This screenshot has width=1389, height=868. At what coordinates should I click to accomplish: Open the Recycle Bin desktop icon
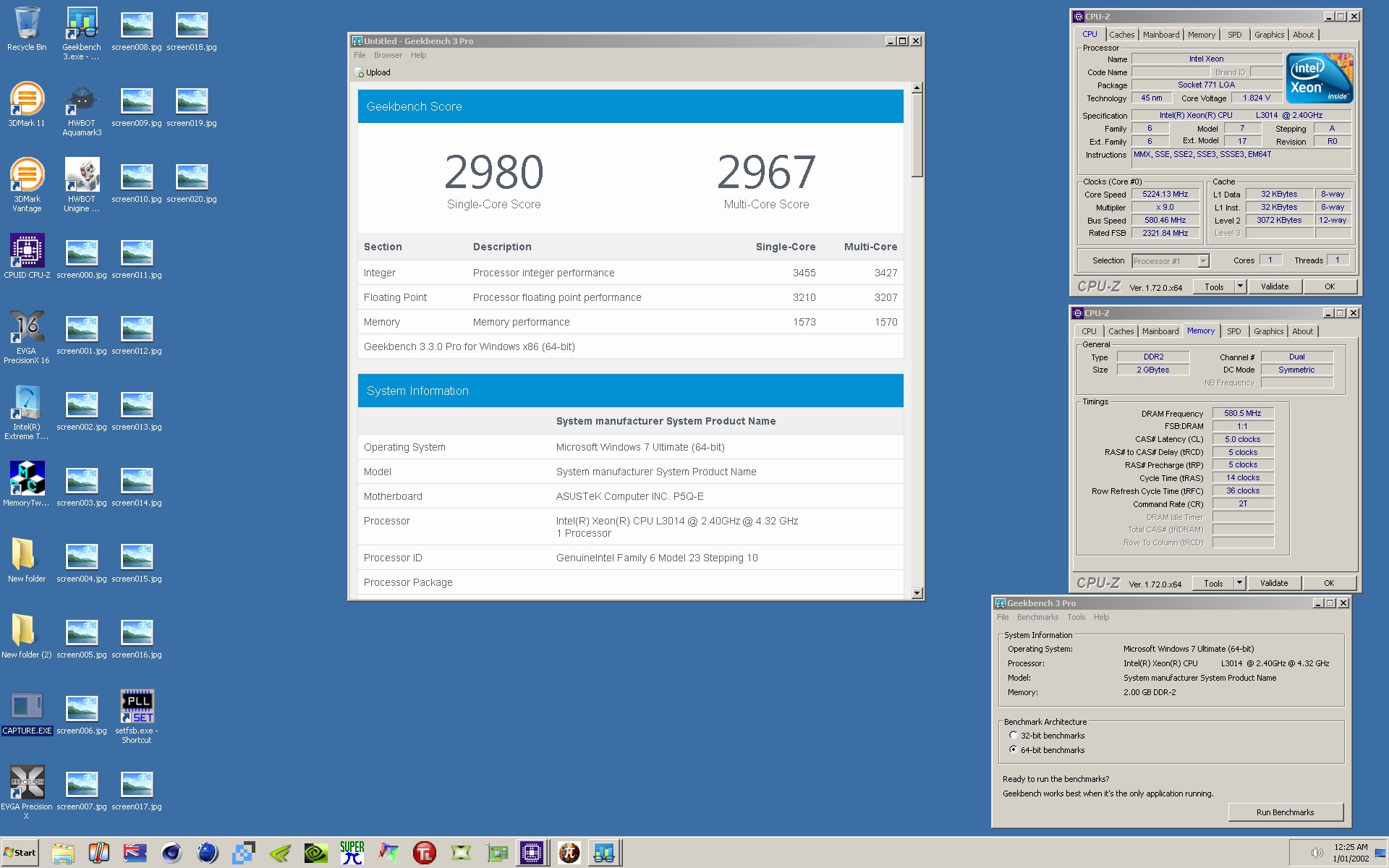click(27, 30)
